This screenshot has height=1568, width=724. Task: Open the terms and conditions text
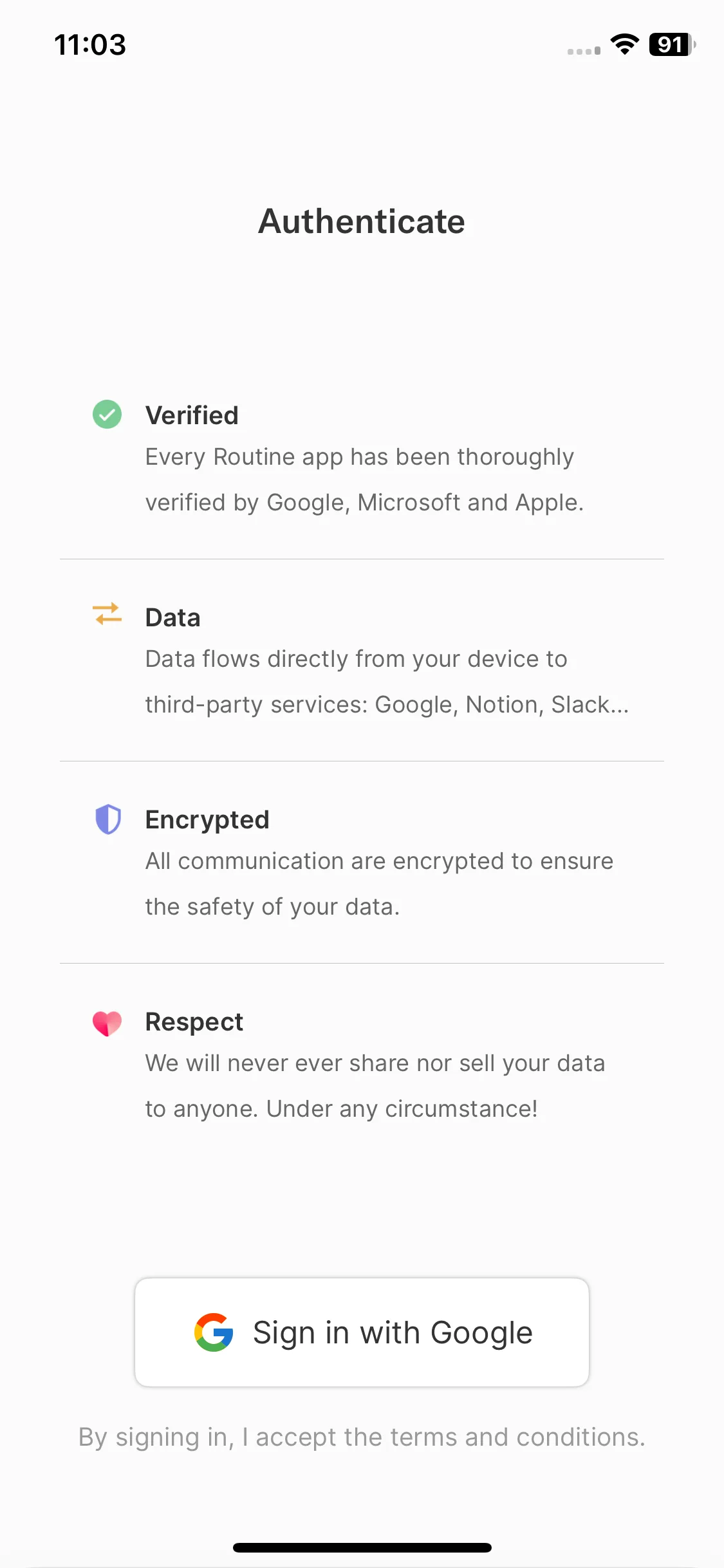(x=362, y=1437)
